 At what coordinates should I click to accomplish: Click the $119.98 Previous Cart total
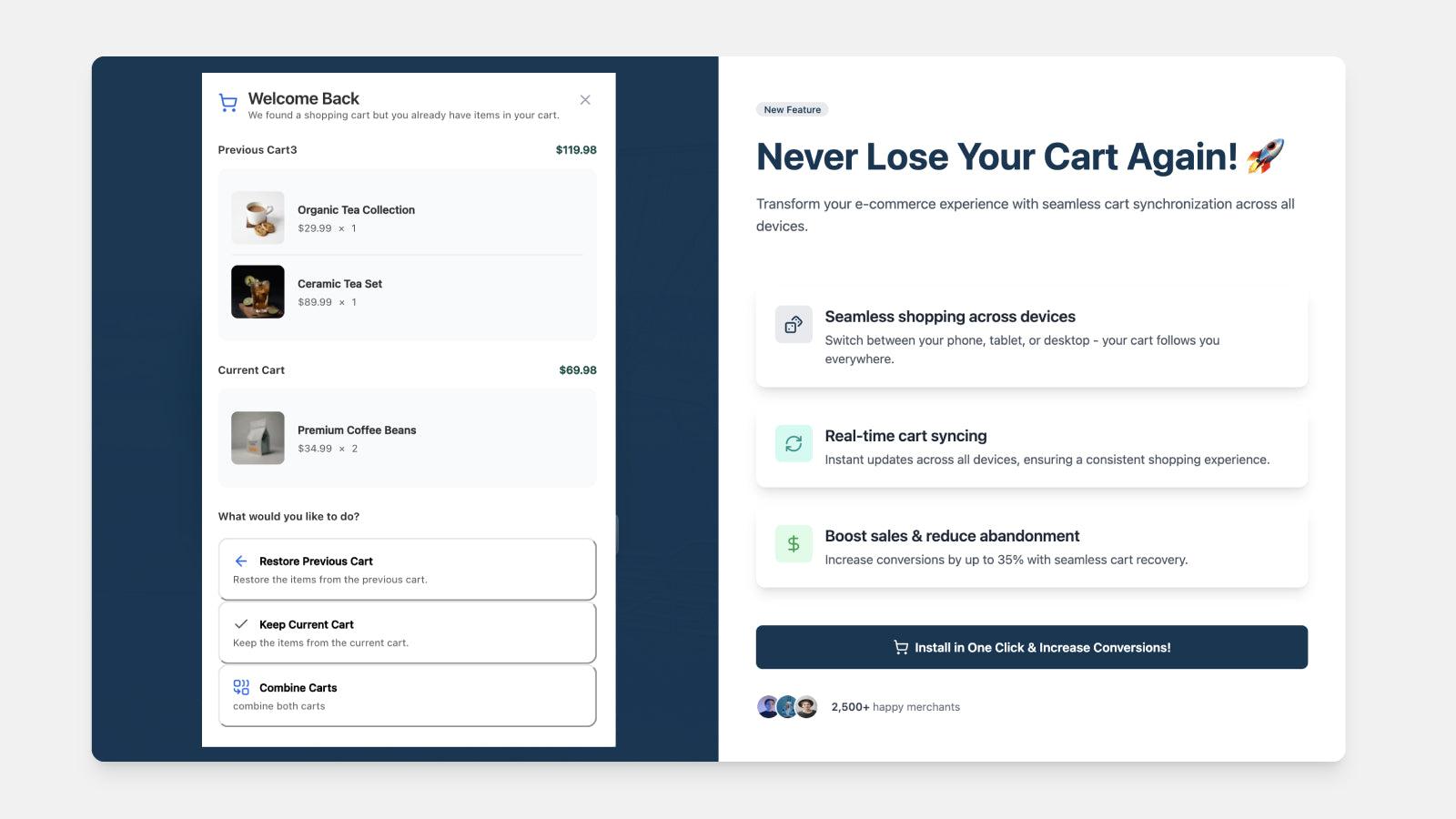pyautogui.click(x=575, y=149)
